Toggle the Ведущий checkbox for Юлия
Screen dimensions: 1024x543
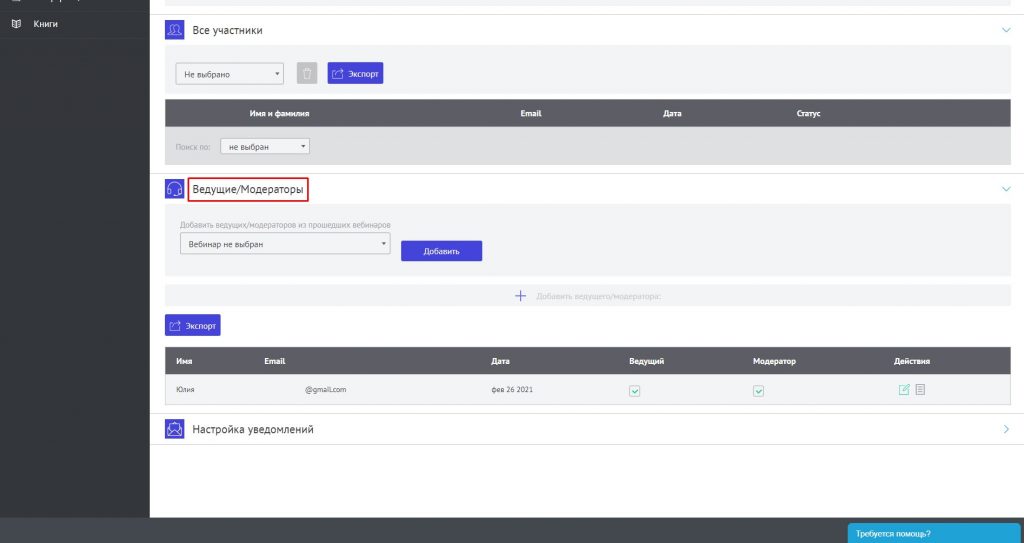[634, 391]
